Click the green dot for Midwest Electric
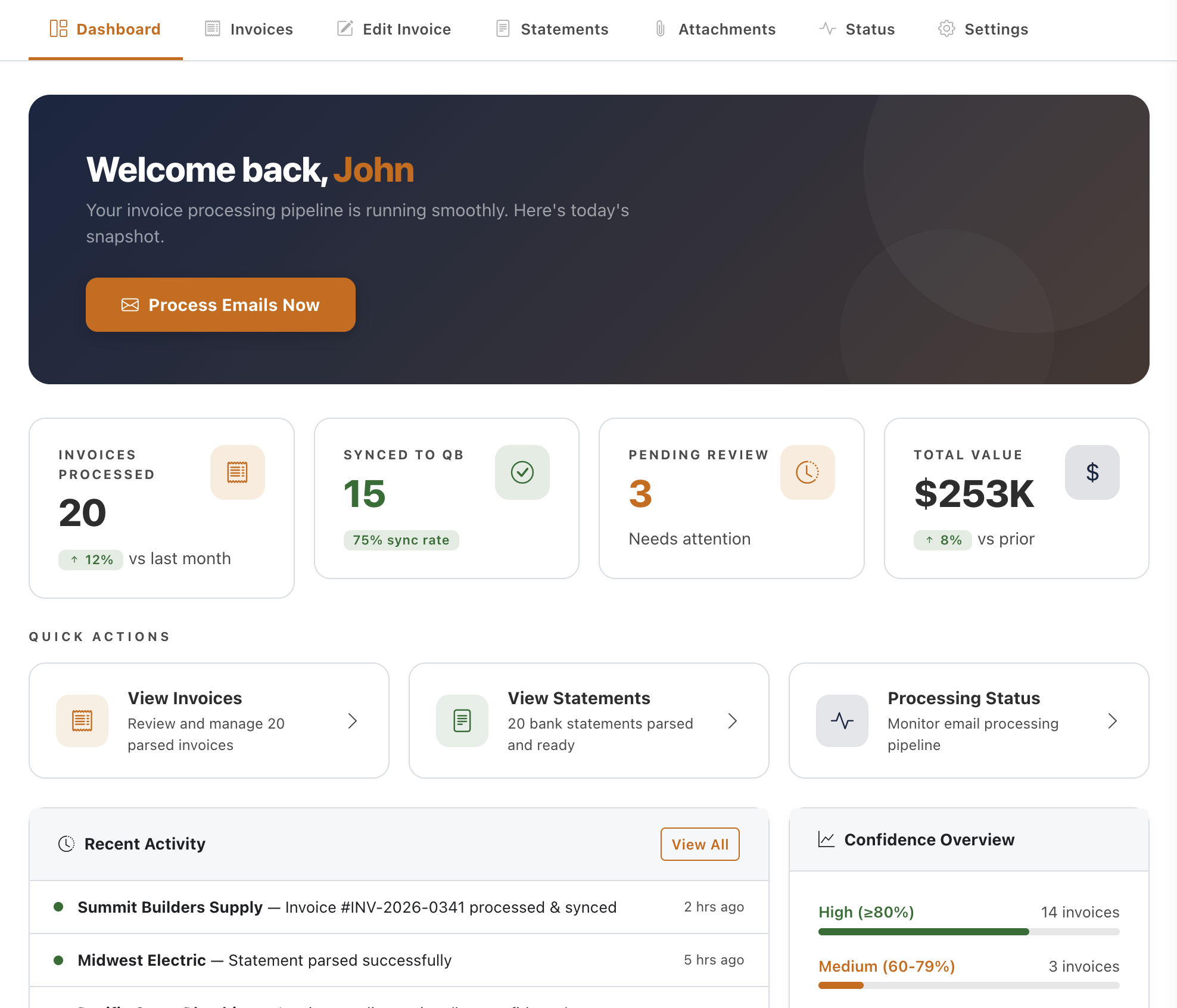The height and width of the screenshot is (1008, 1177). pyautogui.click(x=58, y=960)
